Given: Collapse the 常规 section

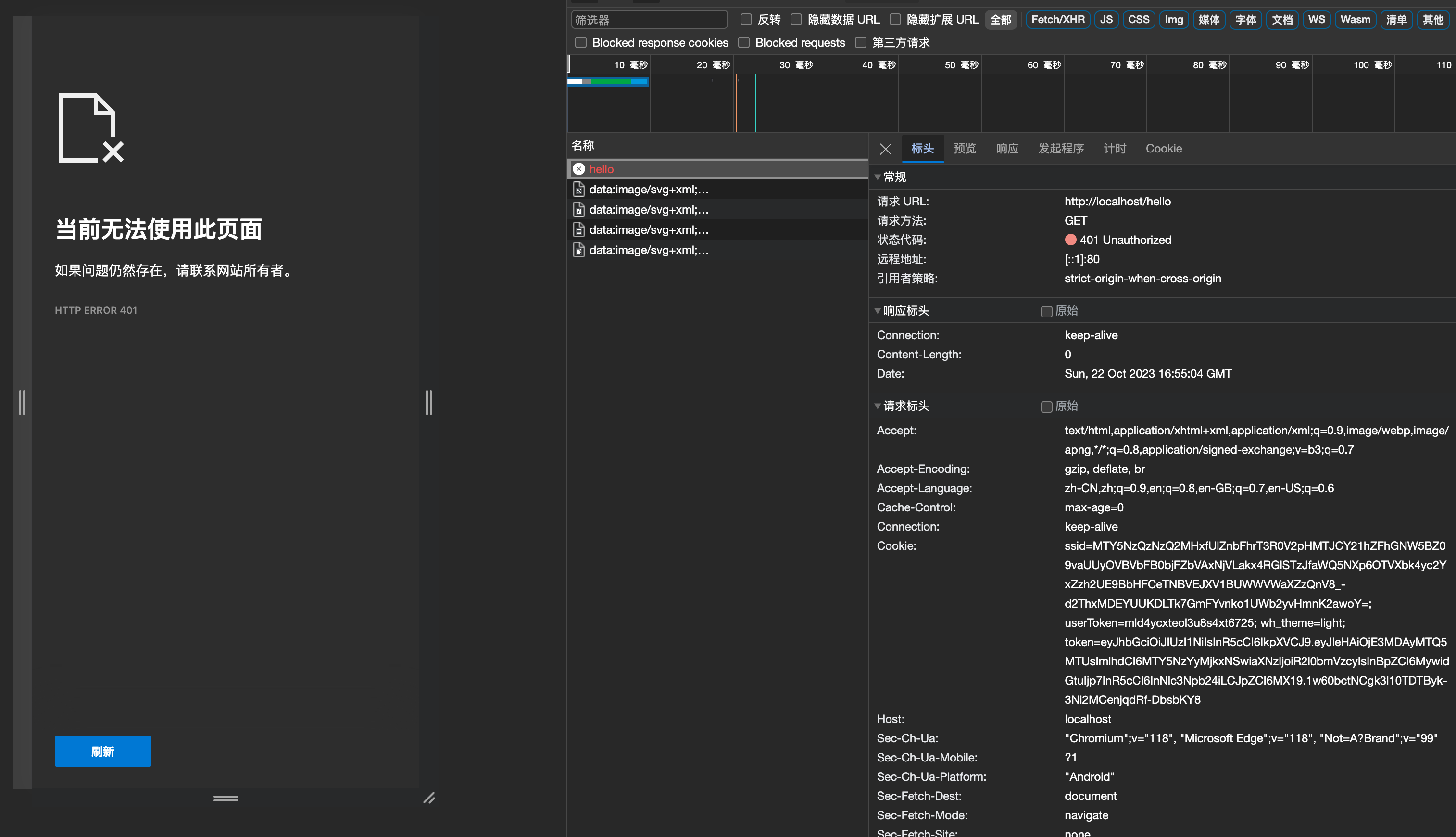Looking at the screenshot, I should (x=878, y=177).
